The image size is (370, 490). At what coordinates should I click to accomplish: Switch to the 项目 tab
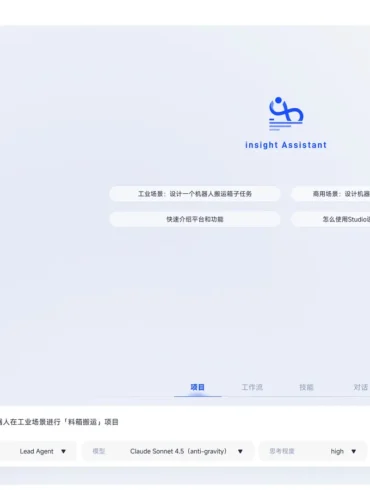pos(197,387)
